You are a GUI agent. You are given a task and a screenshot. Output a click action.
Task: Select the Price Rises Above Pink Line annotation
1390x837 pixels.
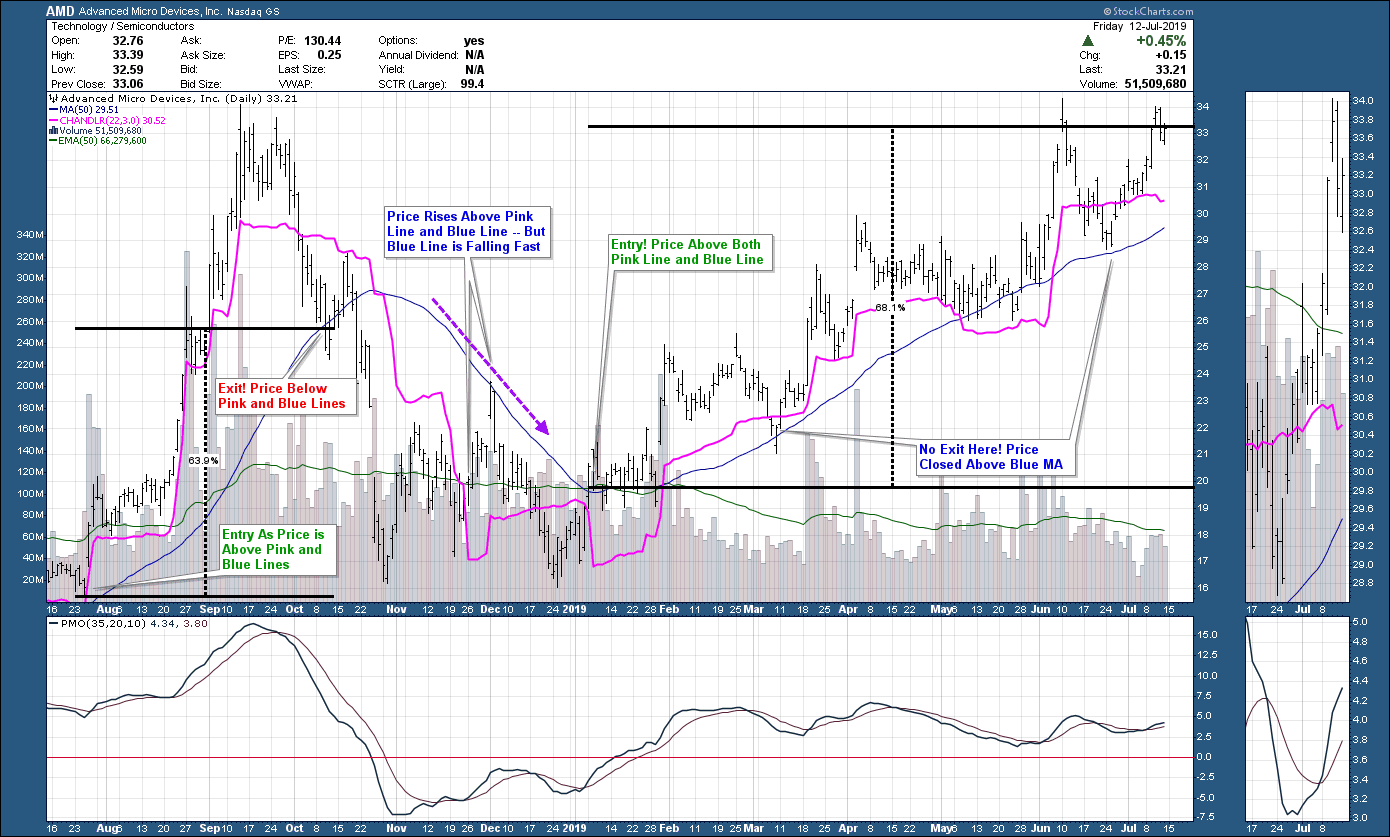467,232
